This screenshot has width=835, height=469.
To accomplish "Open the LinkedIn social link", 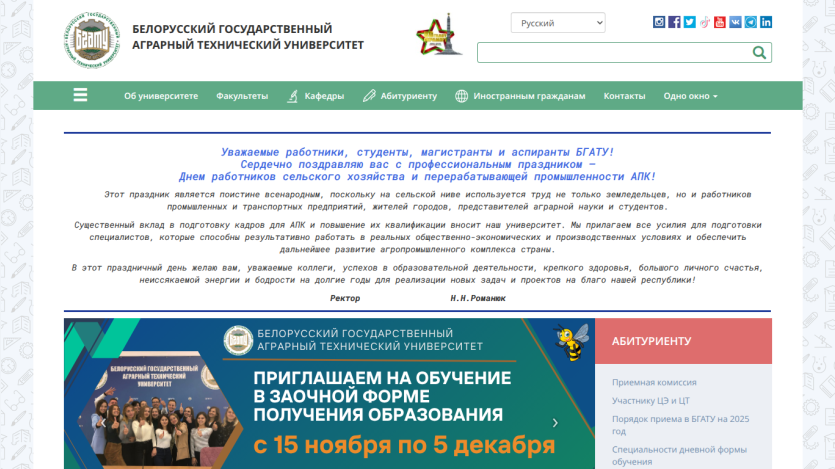I will click(x=766, y=22).
